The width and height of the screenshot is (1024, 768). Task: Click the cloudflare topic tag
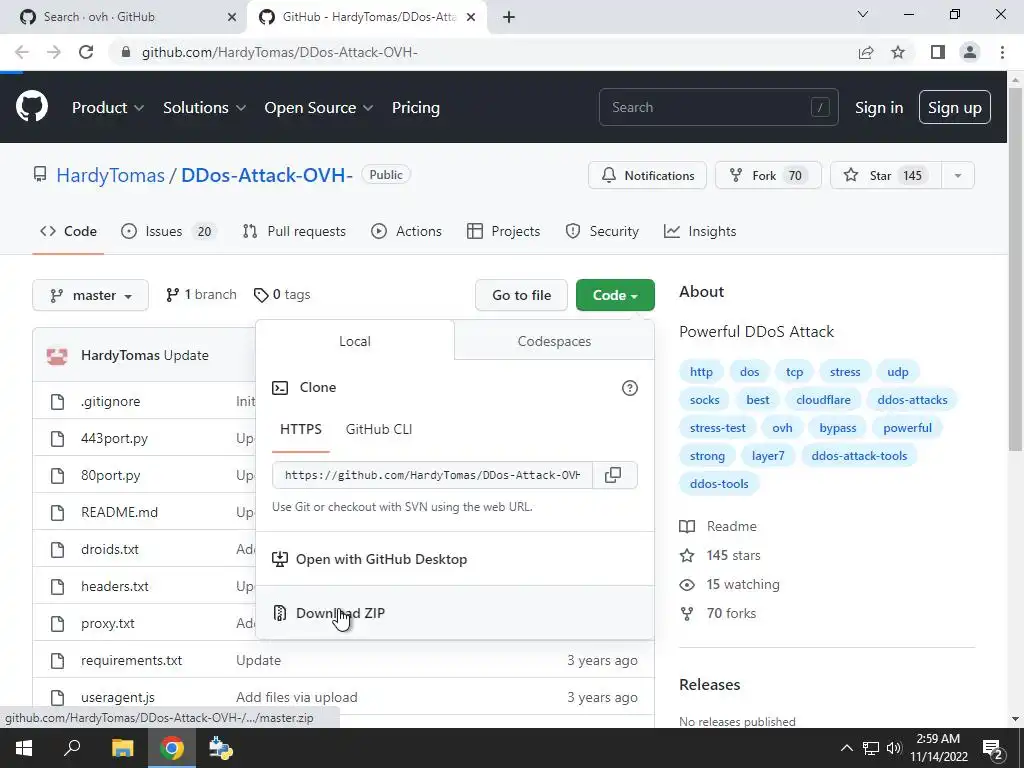click(x=823, y=400)
